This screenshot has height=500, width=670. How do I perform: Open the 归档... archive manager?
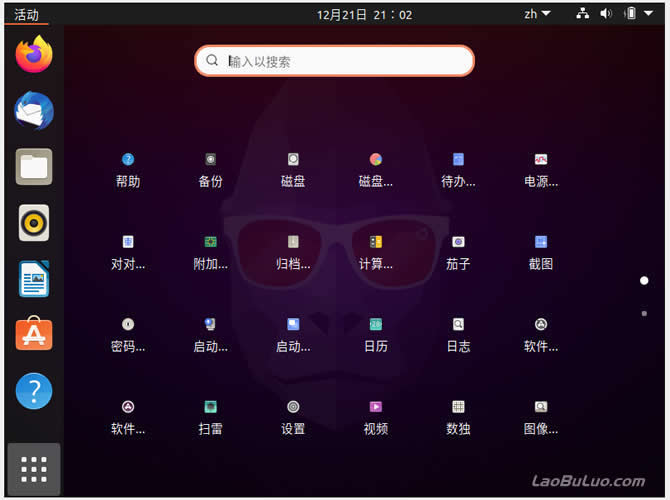point(293,253)
